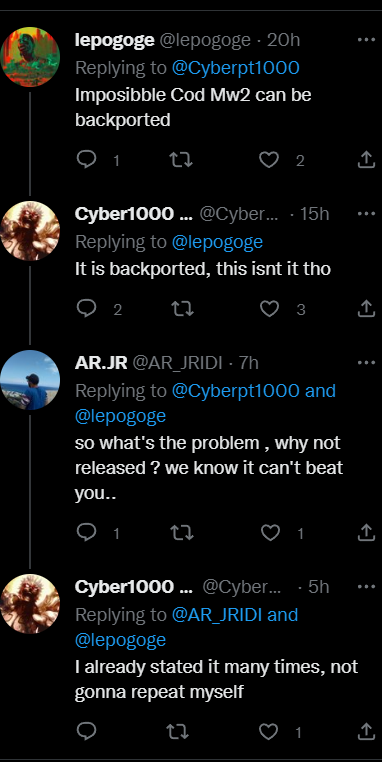Open lepogoge's profile avatar

pos(30,57)
